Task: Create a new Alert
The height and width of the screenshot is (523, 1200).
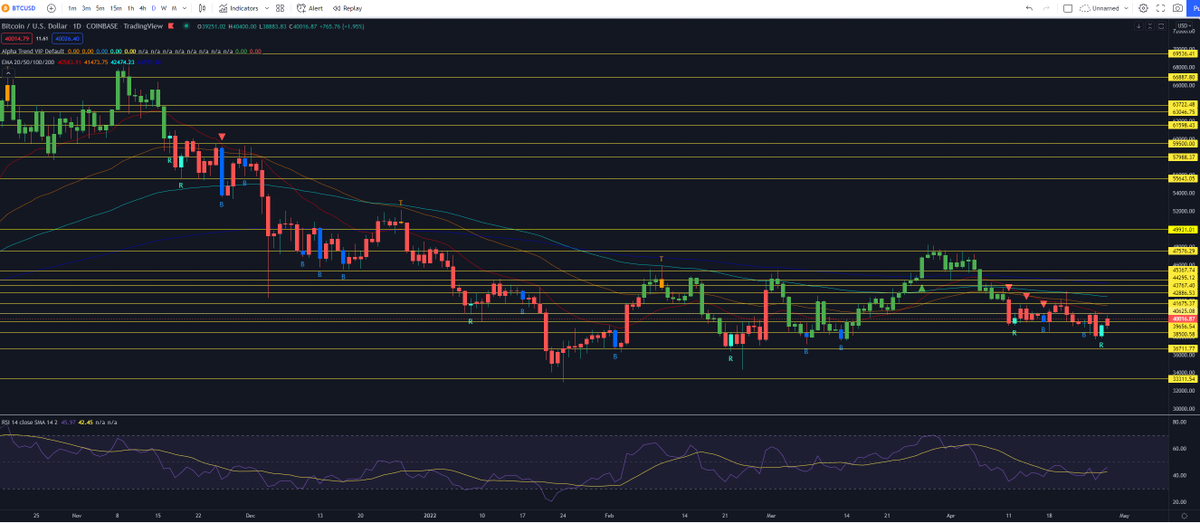Action: click(309, 8)
